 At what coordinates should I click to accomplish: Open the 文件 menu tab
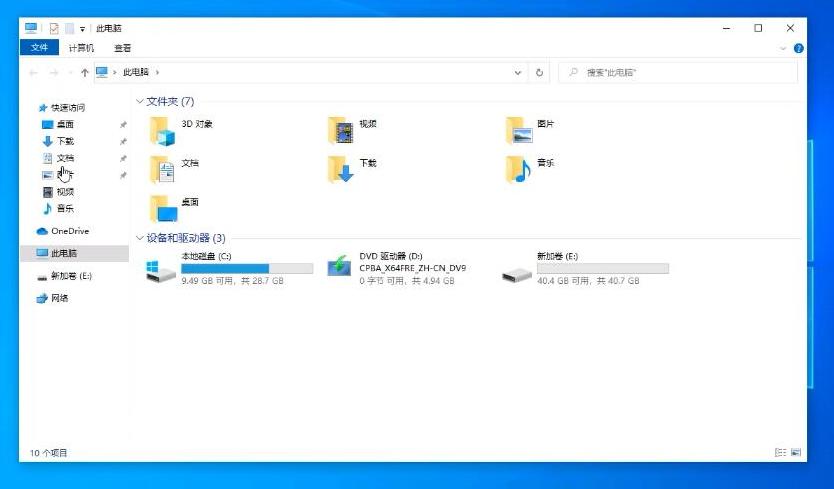coord(40,48)
